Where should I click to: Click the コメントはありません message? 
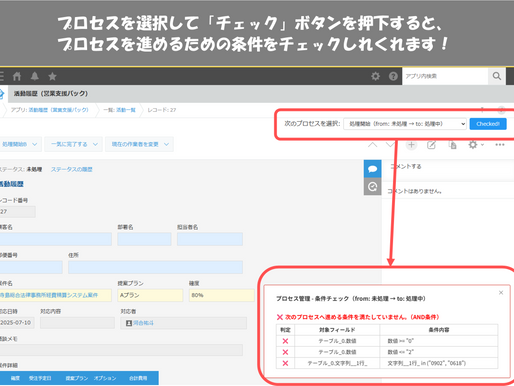[415, 191]
